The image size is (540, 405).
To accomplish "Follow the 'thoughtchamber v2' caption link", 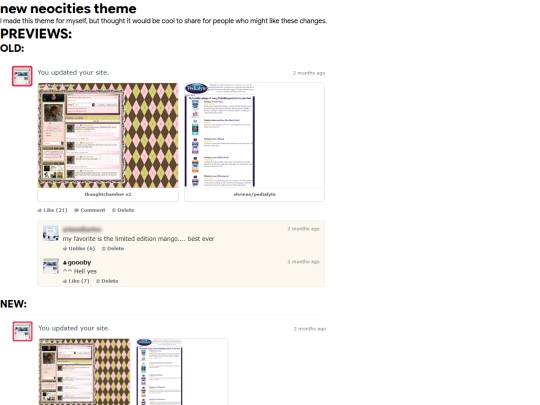I will pyautogui.click(x=108, y=194).
